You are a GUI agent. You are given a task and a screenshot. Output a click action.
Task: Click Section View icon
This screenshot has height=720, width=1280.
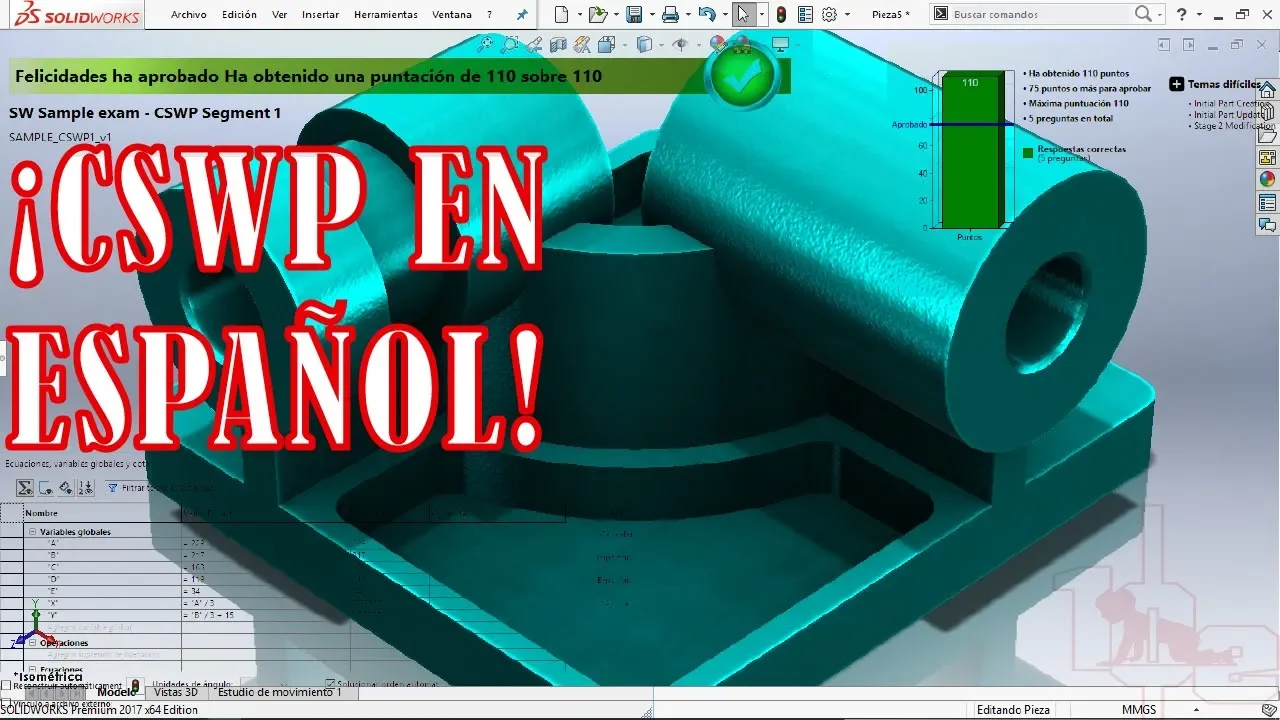coord(558,44)
